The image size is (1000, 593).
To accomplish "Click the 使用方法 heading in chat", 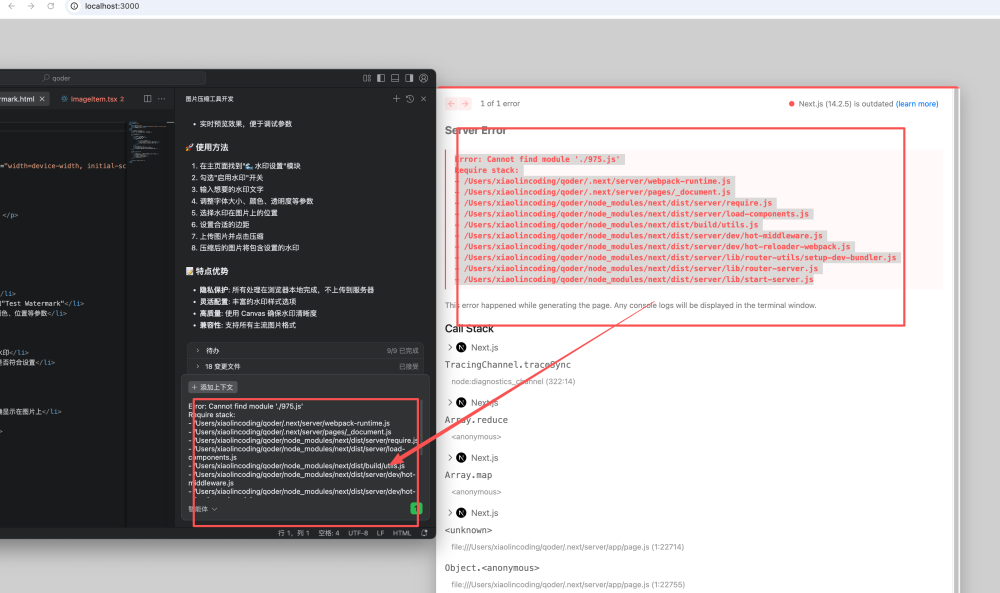I will (x=212, y=147).
